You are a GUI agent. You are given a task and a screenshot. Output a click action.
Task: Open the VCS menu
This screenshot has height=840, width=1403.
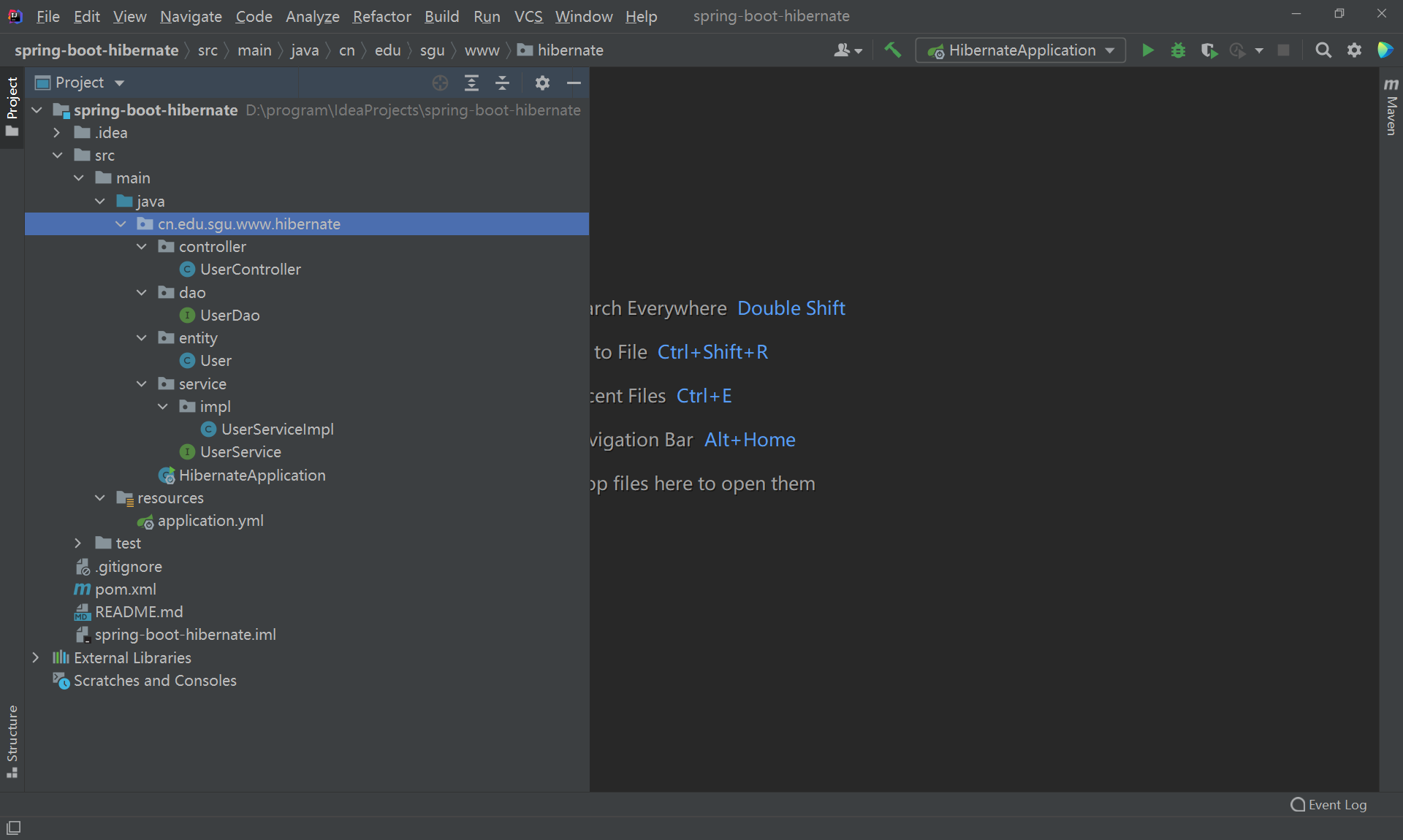click(x=528, y=16)
